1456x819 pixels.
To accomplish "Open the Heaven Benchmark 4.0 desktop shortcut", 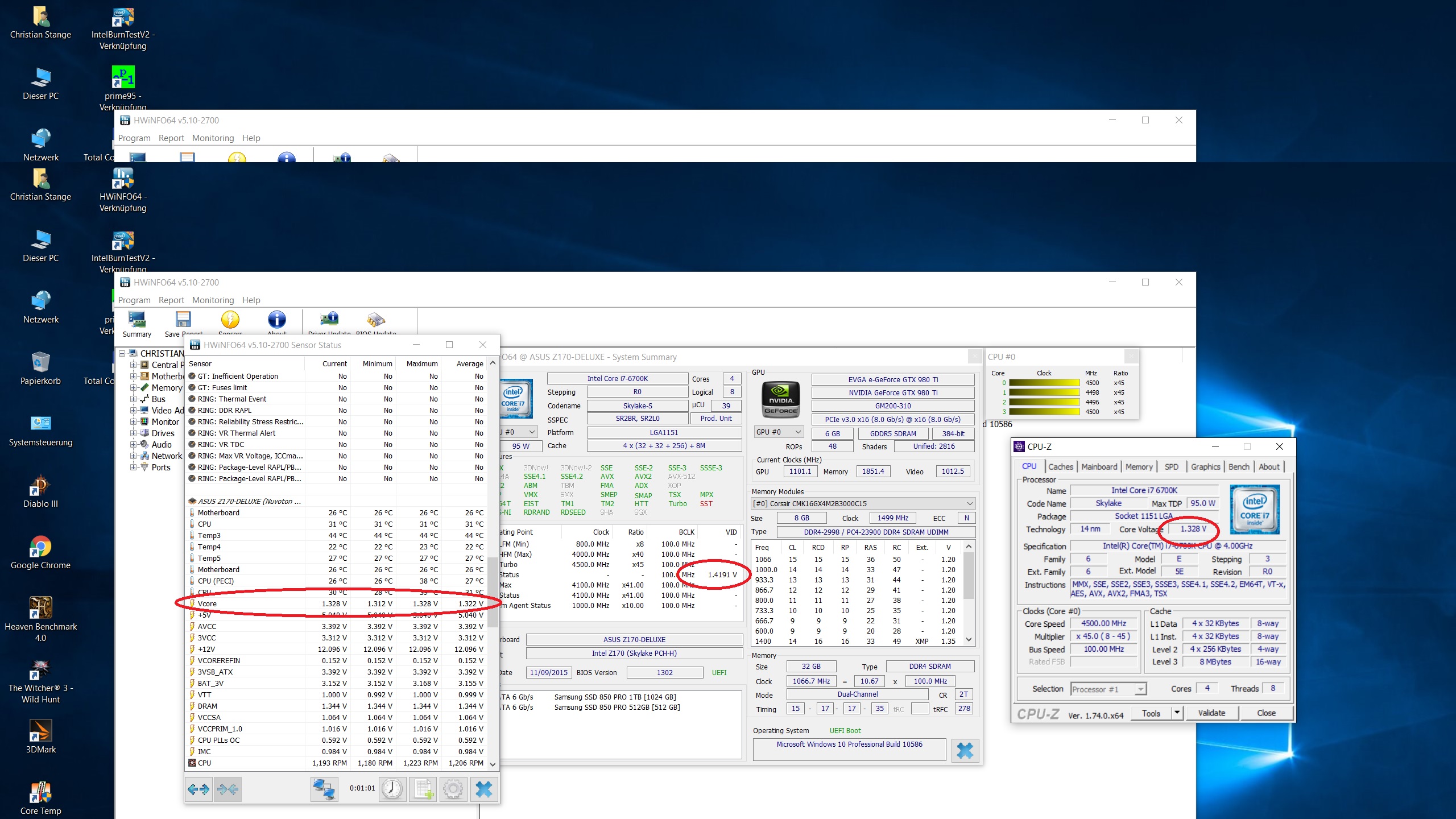I will pyautogui.click(x=40, y=609).
